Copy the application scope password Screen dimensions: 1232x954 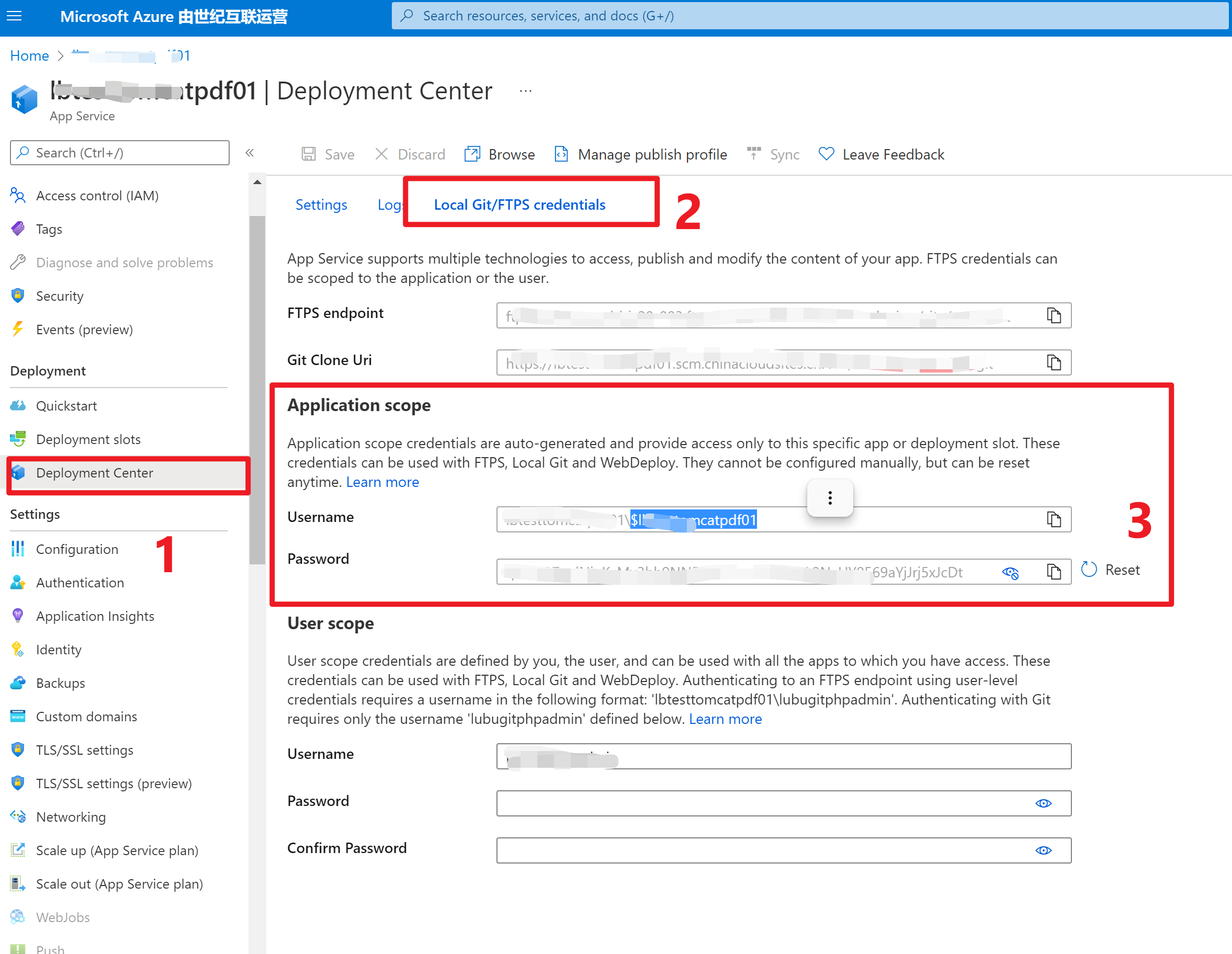click(x=1053, y=572)
